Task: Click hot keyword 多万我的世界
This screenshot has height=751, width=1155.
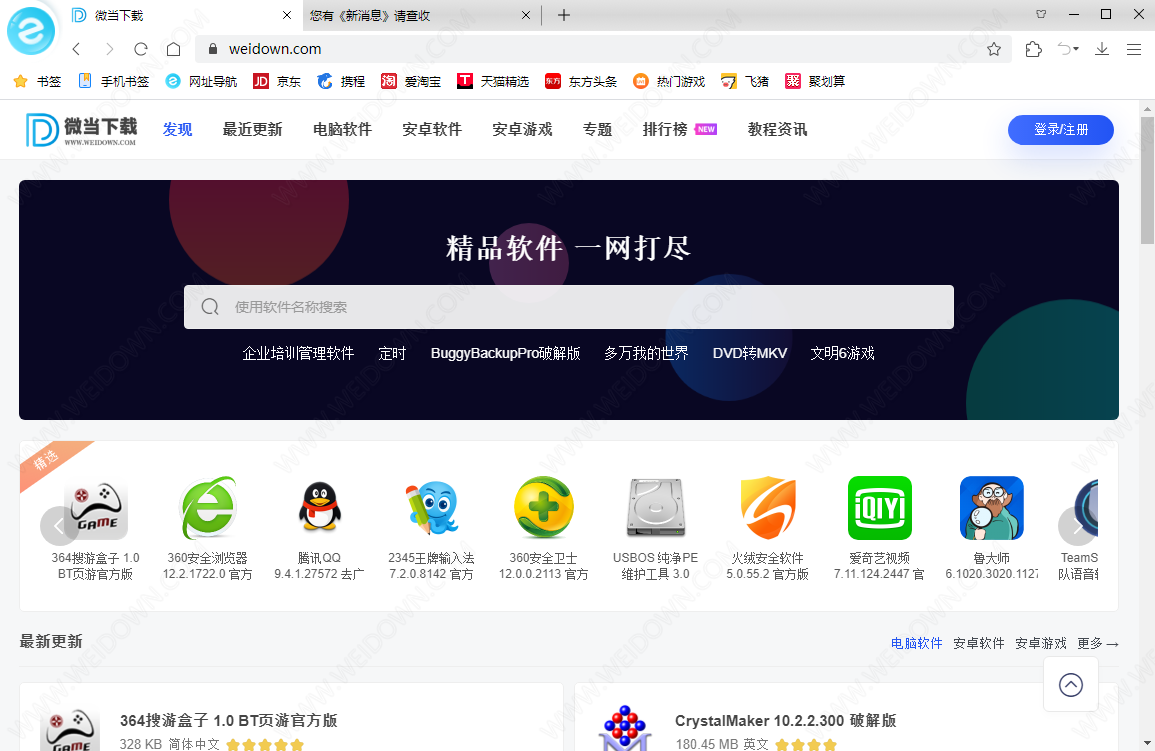Action: tap(646, 353)
